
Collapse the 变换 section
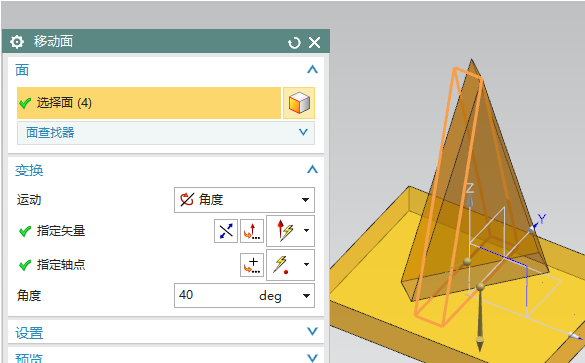click(x=312, y=170)
